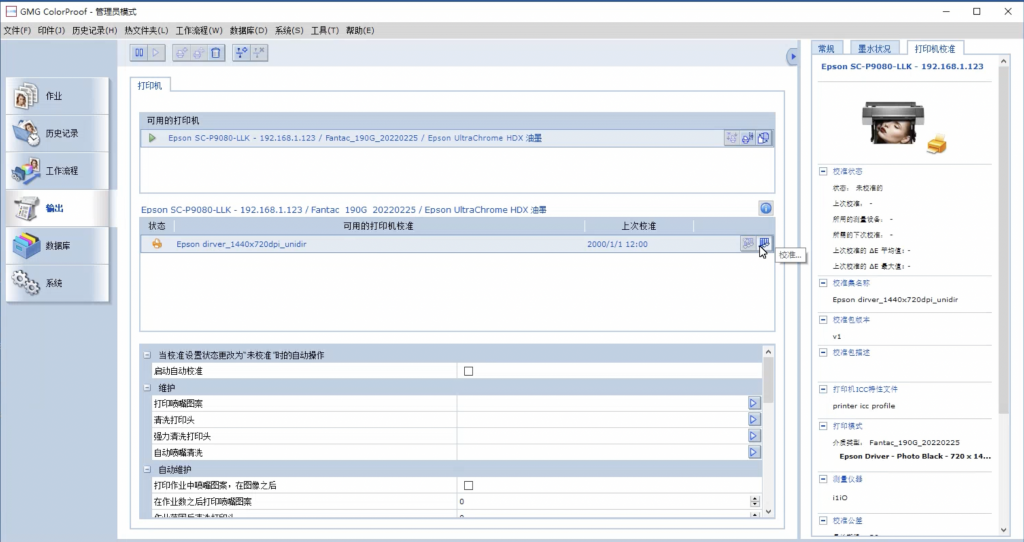Screen dimensions: 1024x542
Task: Run 自动喷嘴清洗 with its arrow button
Action: (753, 453)
